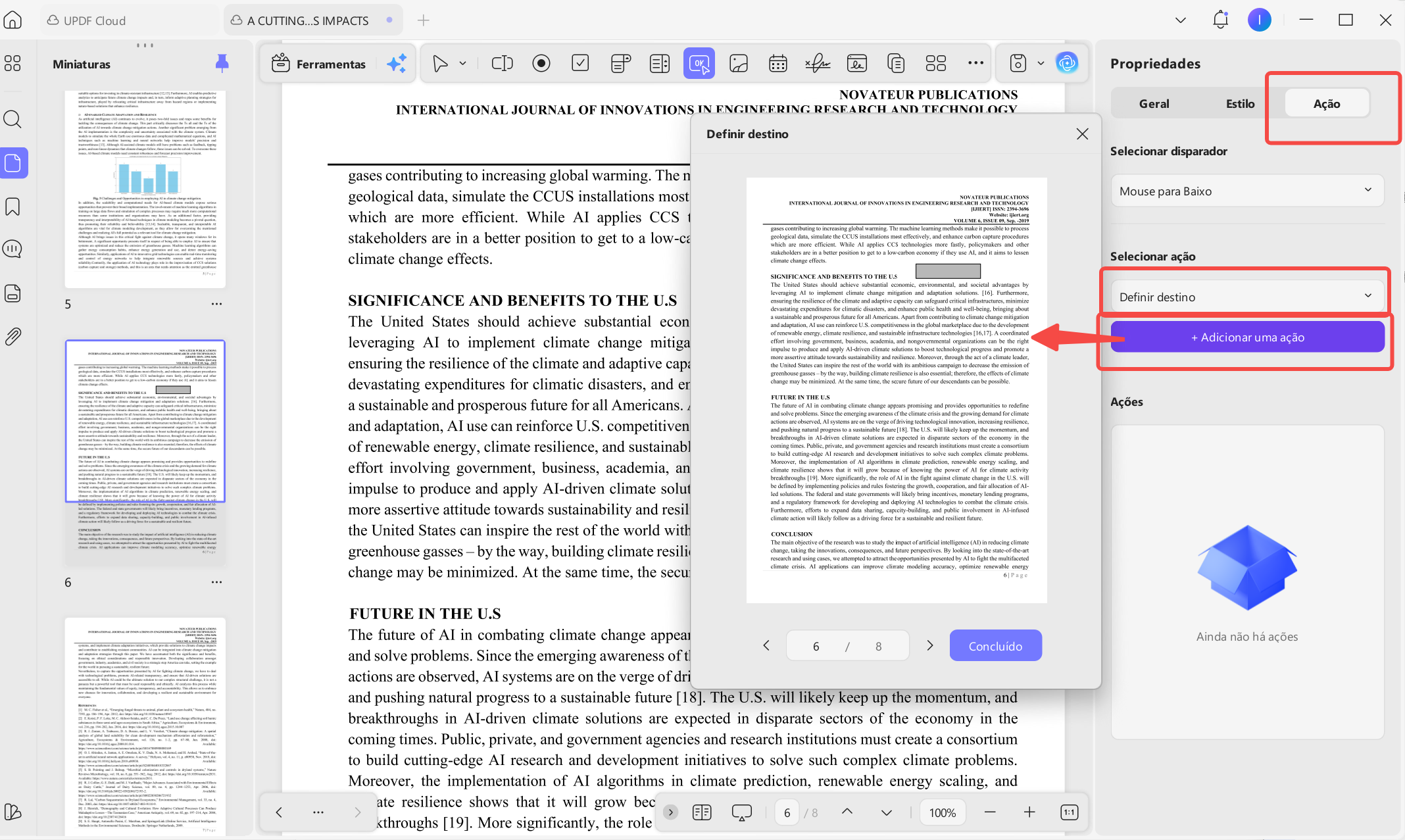Select the OK button form tool
The width and height of the screenshot is (1405, 840).
[x=699, y=63]
